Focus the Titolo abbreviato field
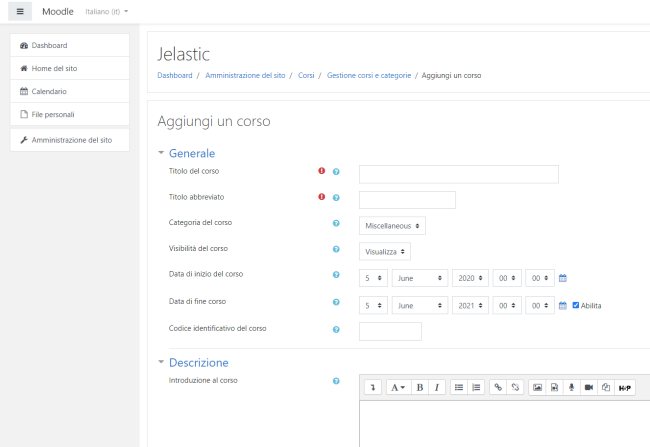 [x=407, y=200]
